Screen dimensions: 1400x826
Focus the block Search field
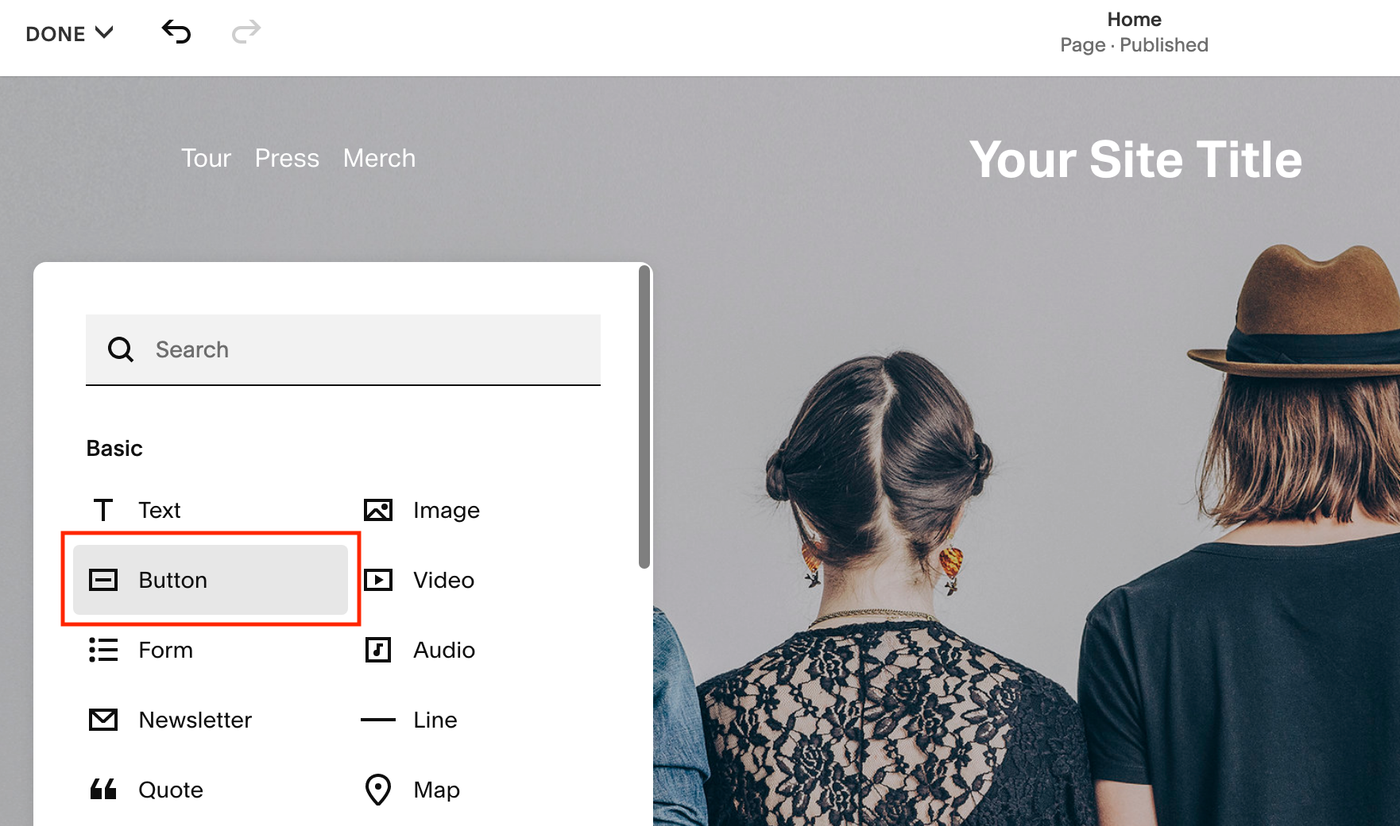coord(343,349)
